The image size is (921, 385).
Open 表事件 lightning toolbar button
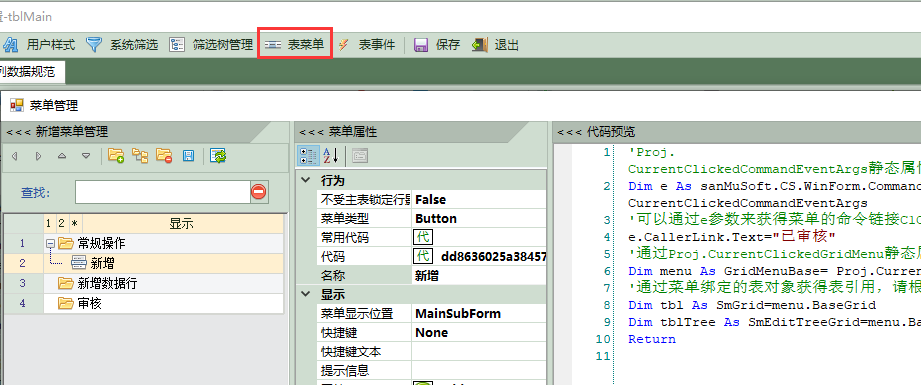(x=367, y=45)
